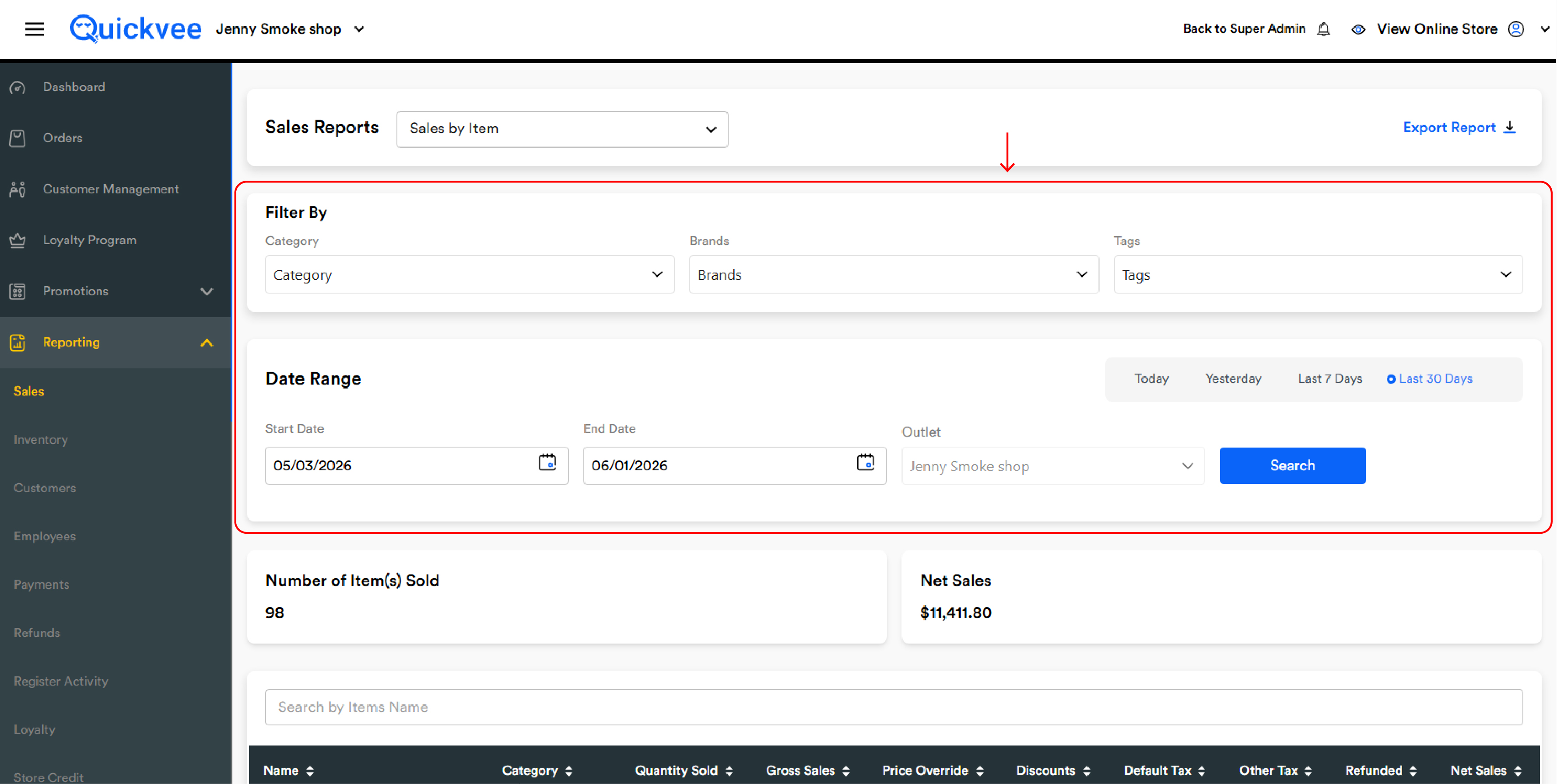Expand the Promotions submenu chevron
Screen dimensions: 1557x784
[207, 291]
